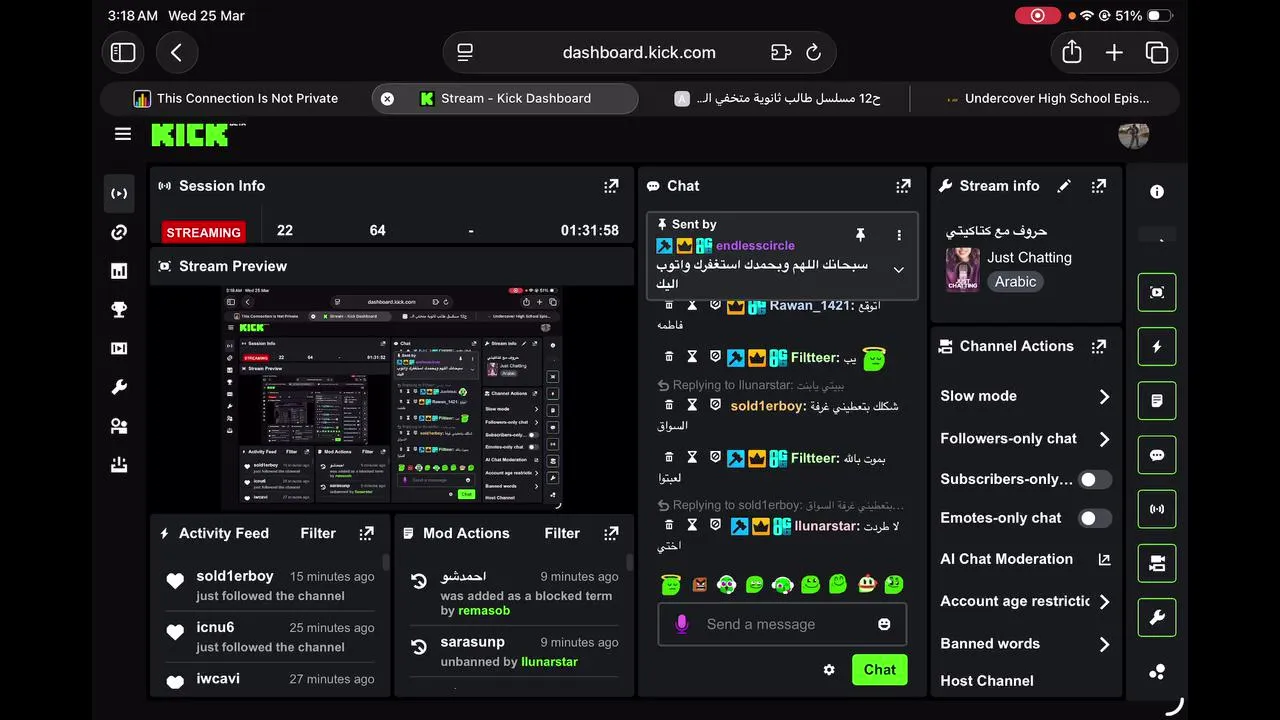1280x720 pixels.
Task: Click the Chat send button
Action: 880,670
